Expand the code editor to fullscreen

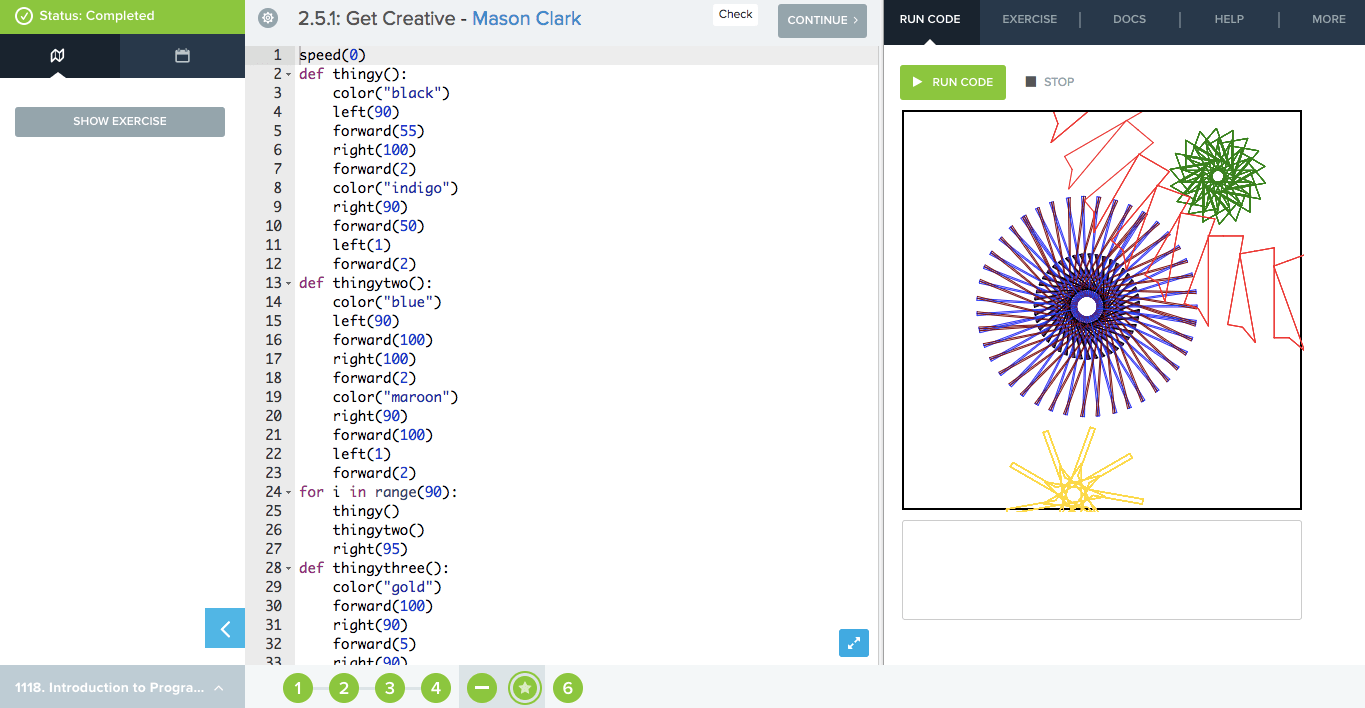[853, 643]
